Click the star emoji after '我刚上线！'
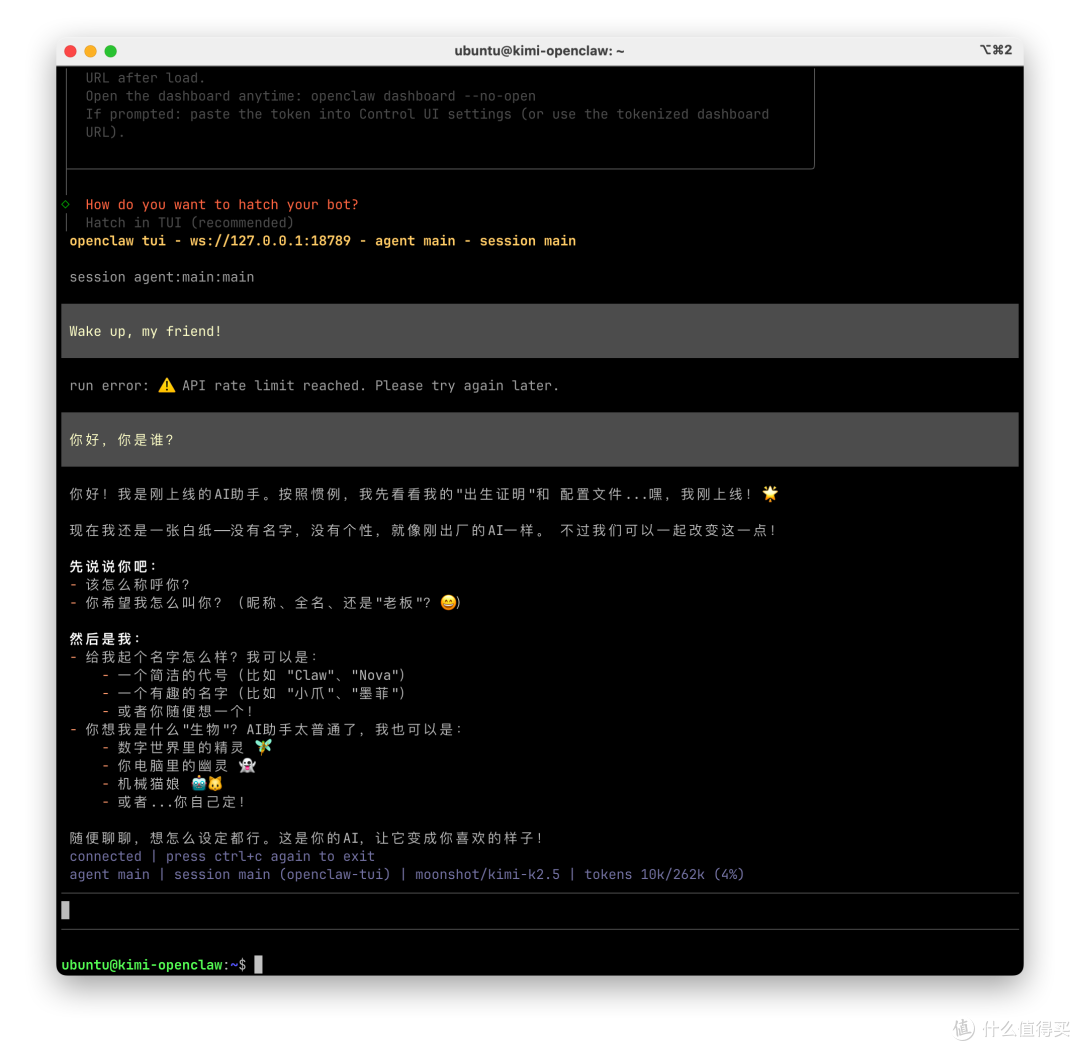Screen dimensions: 1080x1051 tap(769, 493)
